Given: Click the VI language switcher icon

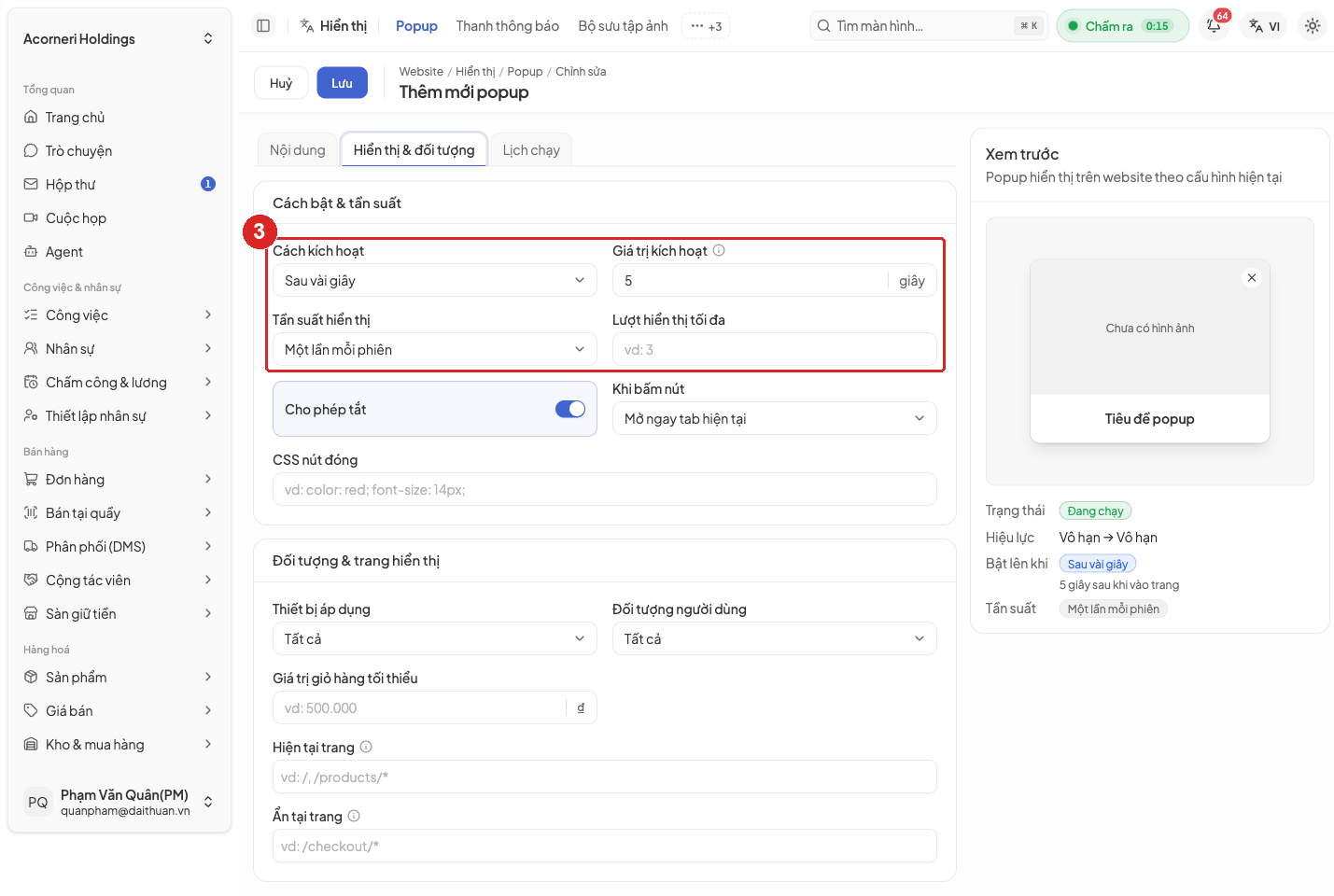Looking at the screenshot, I should click(1265, 26).
